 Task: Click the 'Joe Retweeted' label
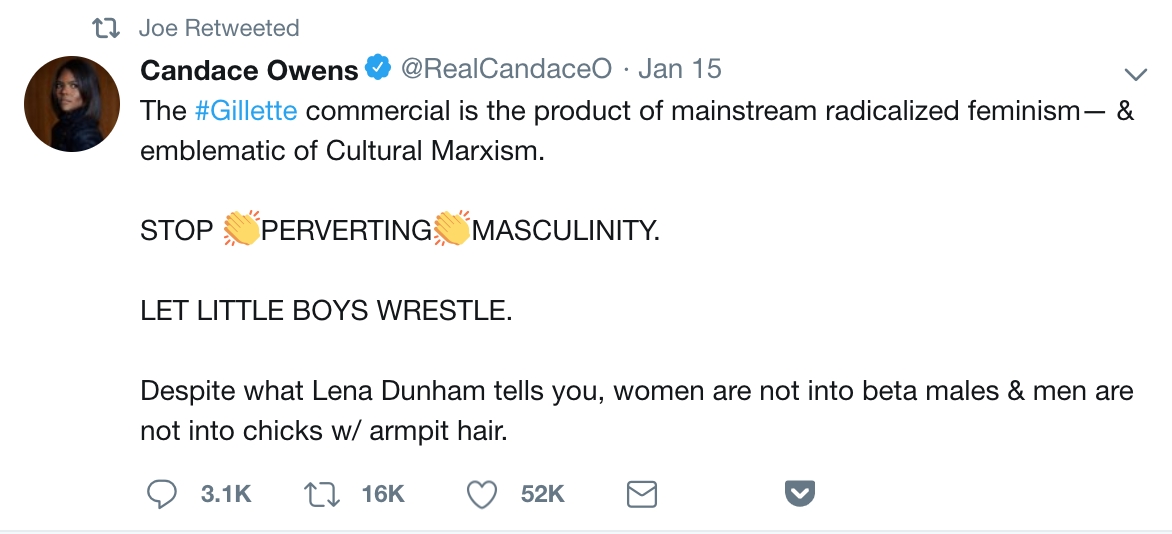click(x=219, y=28)
